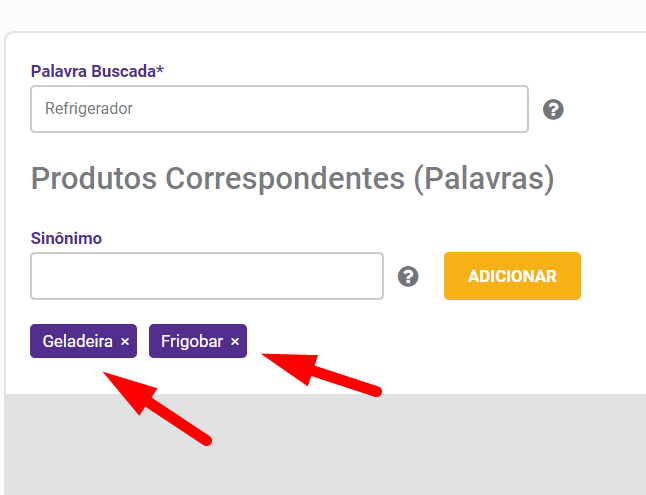Screen dimensions: 646x495
Task: Add synonym using the yellow button
Action: tap(512, 276)
